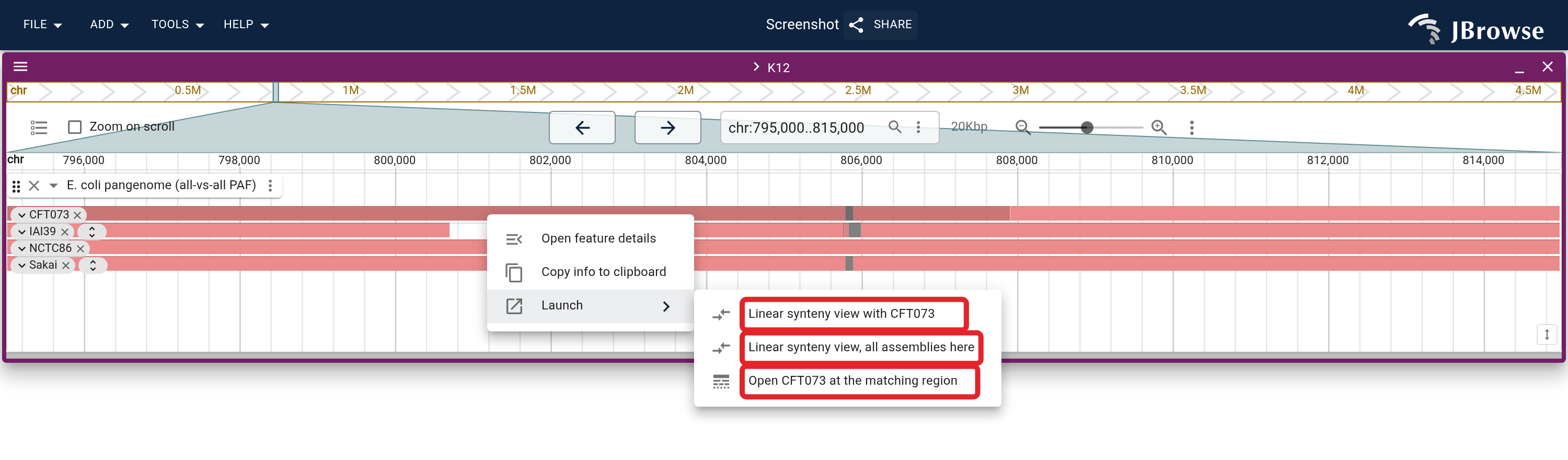Pan the view left with back arrow
Screen dimensions: 1568x460
tap(582, 127)
